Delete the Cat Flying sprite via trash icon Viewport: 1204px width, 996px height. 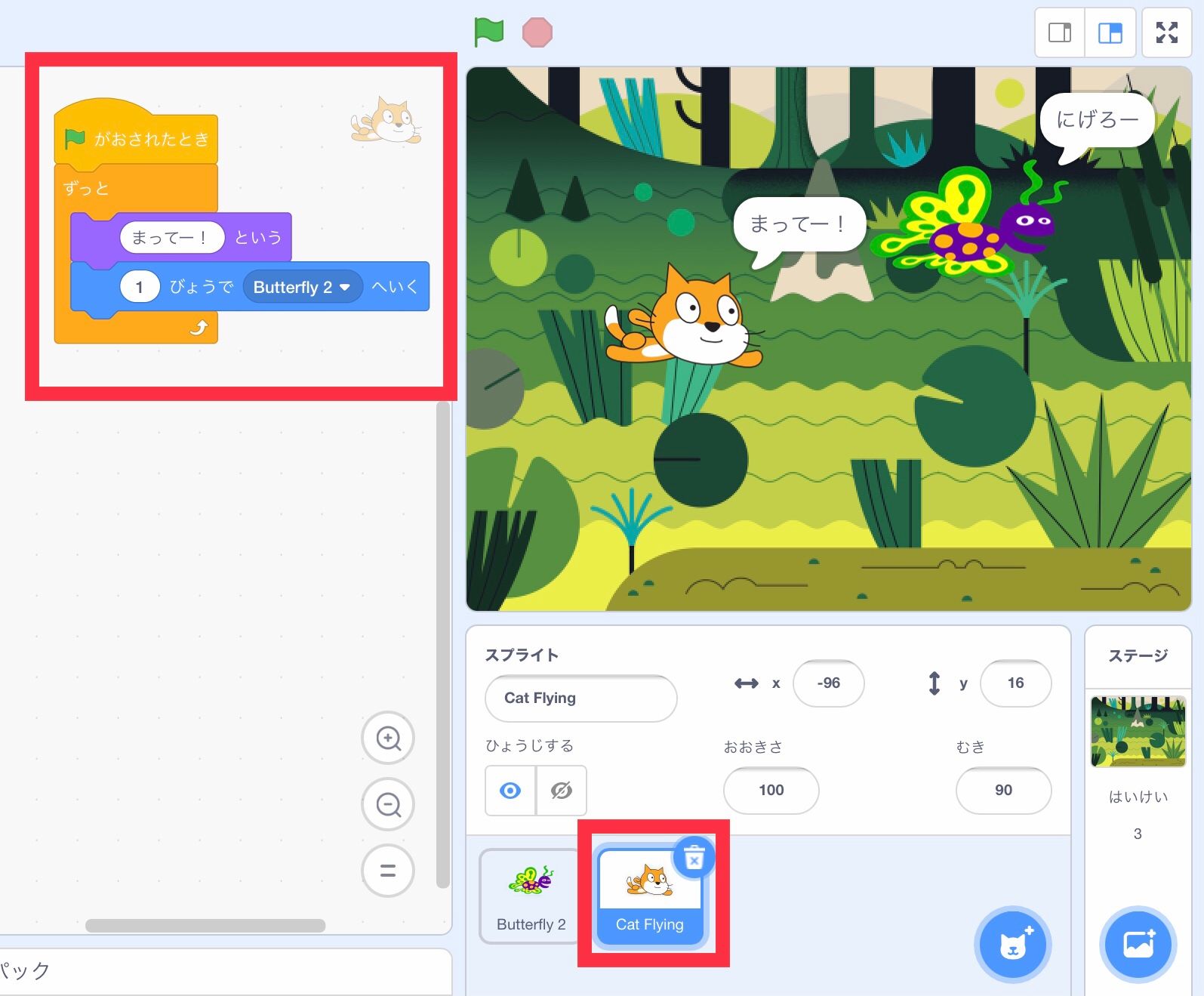[x=694, y=857]
